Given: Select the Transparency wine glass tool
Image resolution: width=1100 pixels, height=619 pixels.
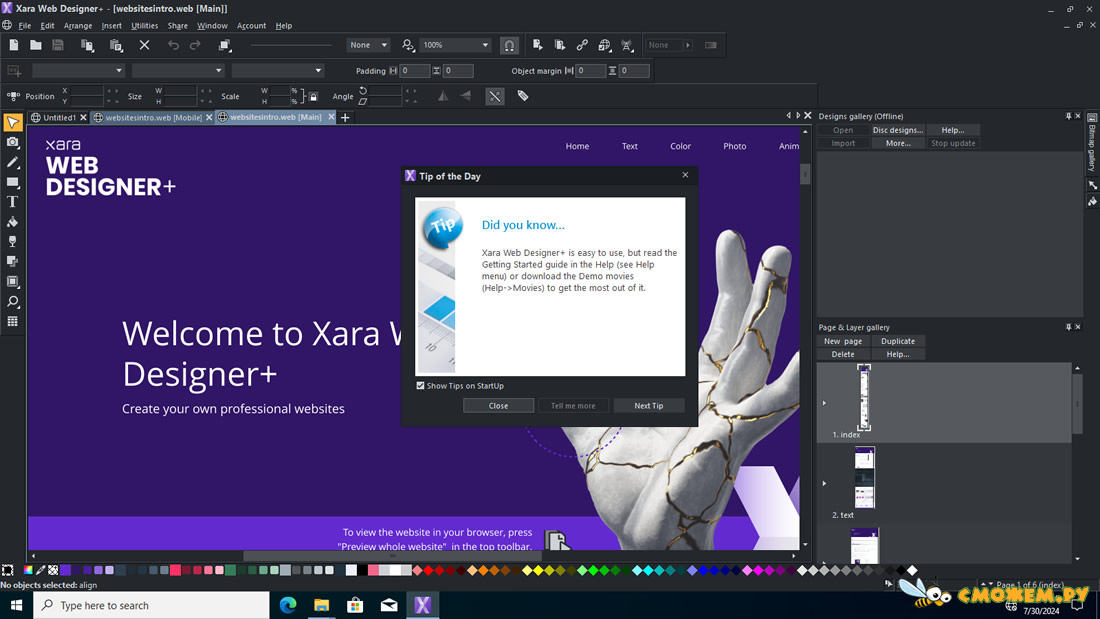Looking at the screenshot, I should point(13,241).
